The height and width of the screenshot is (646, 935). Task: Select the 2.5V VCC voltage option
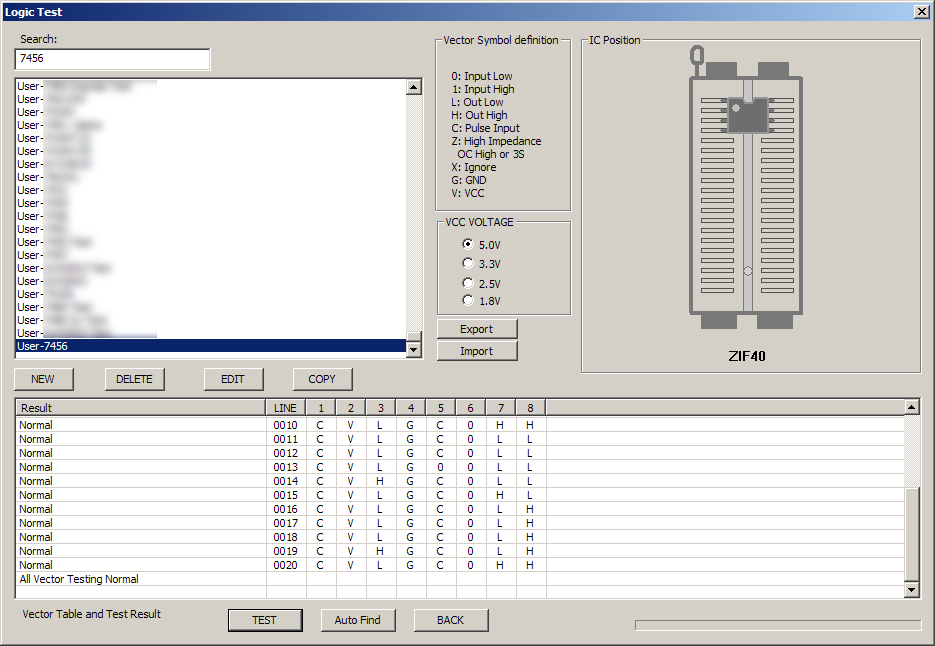click(468, 282)
